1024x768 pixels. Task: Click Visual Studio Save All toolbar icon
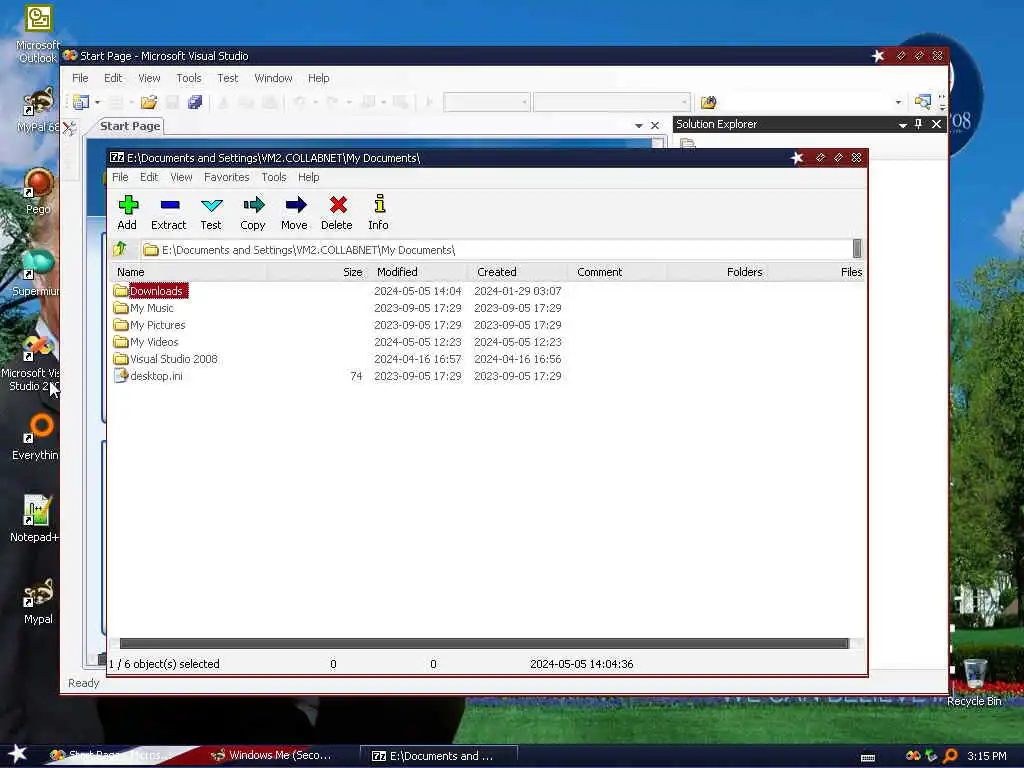[195, 102]
